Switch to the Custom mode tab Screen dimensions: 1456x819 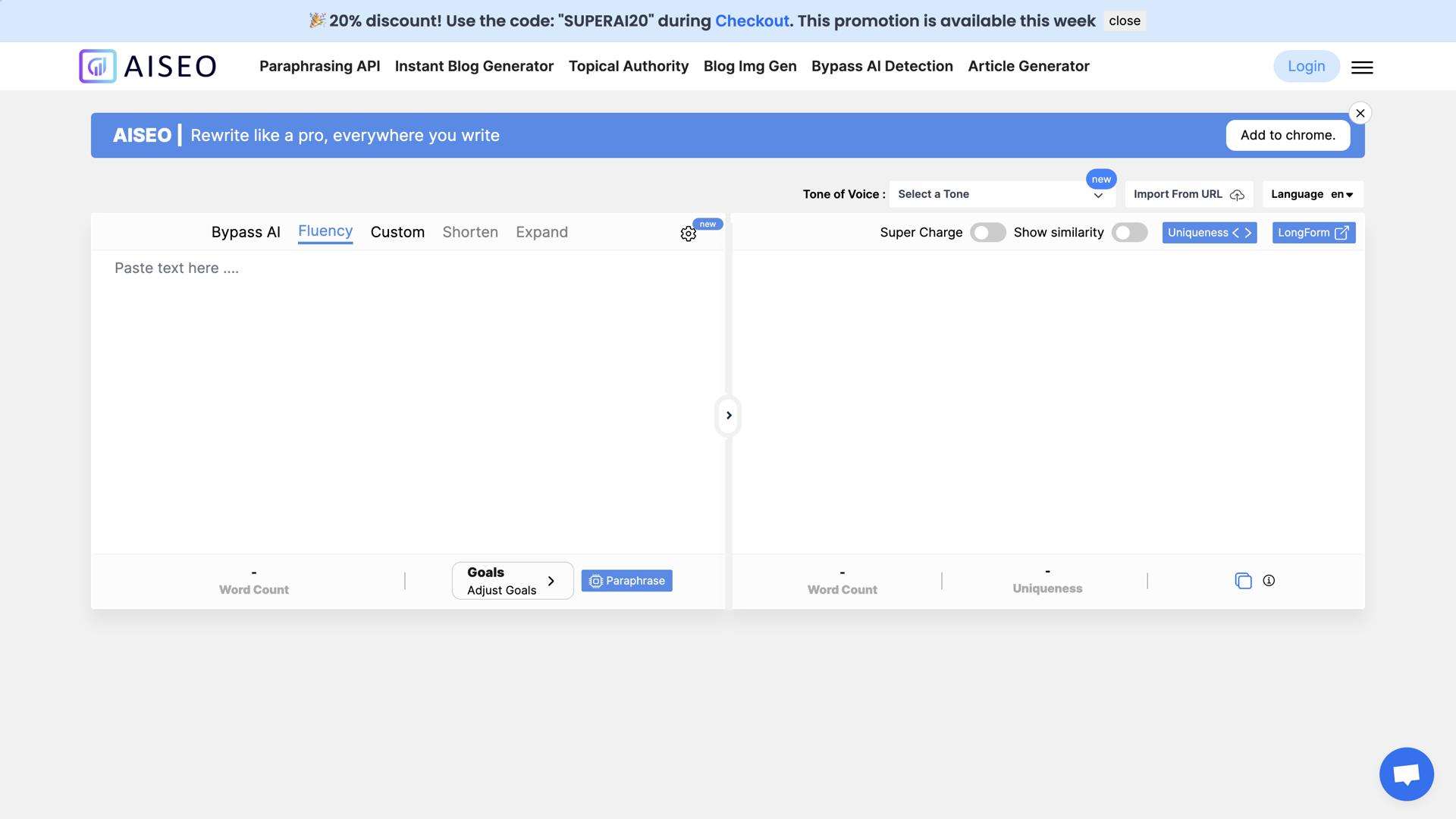397,232
